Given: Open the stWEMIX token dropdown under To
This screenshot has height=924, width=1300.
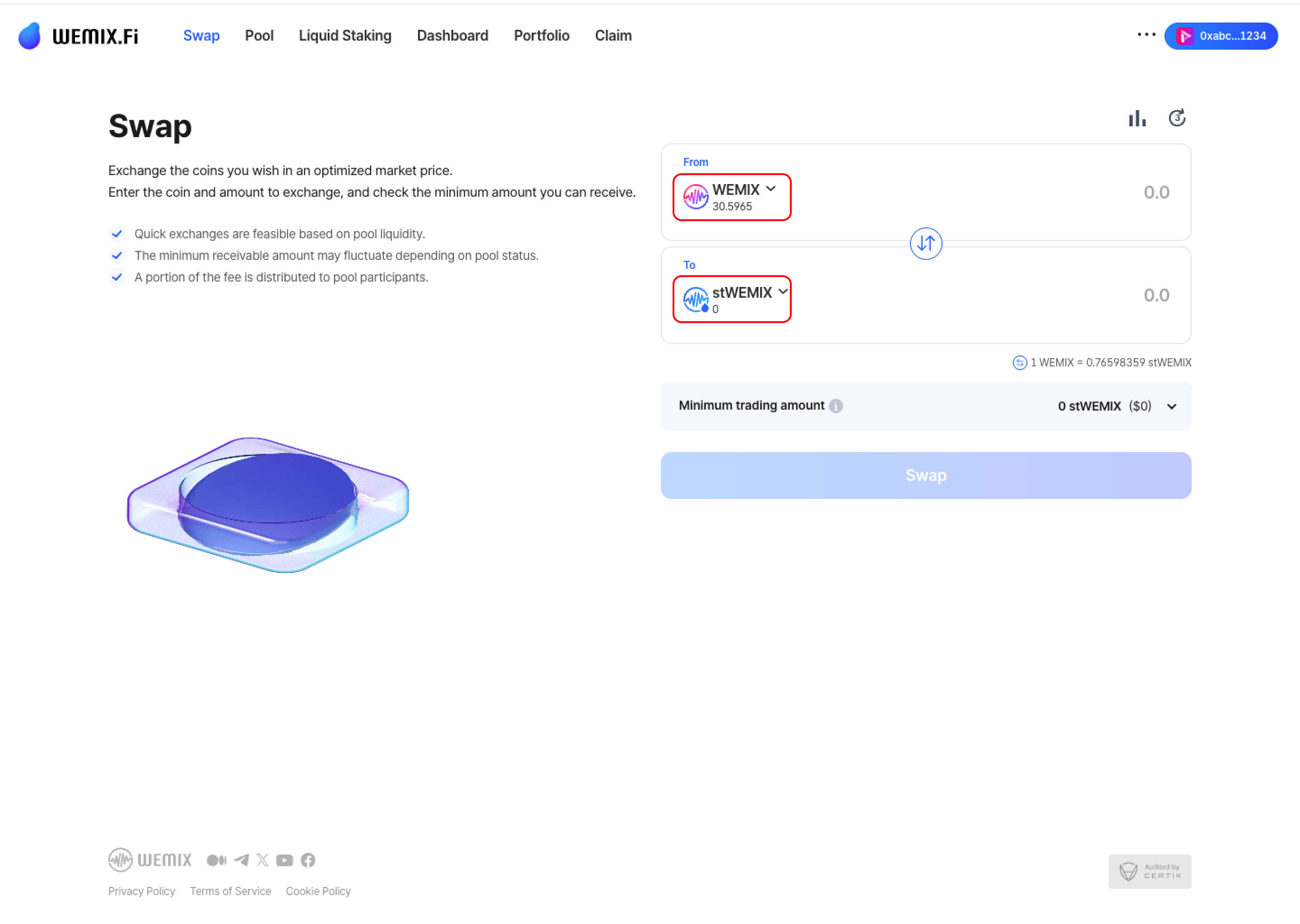Looking at the screenshot, I should pyautogui.click(x=731, y=299).
